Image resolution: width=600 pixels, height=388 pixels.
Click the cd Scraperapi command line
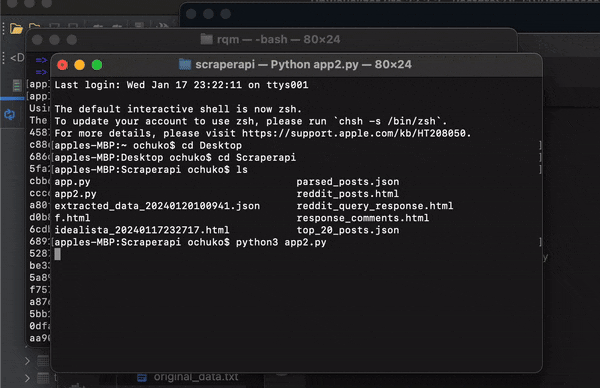(175, 158)
